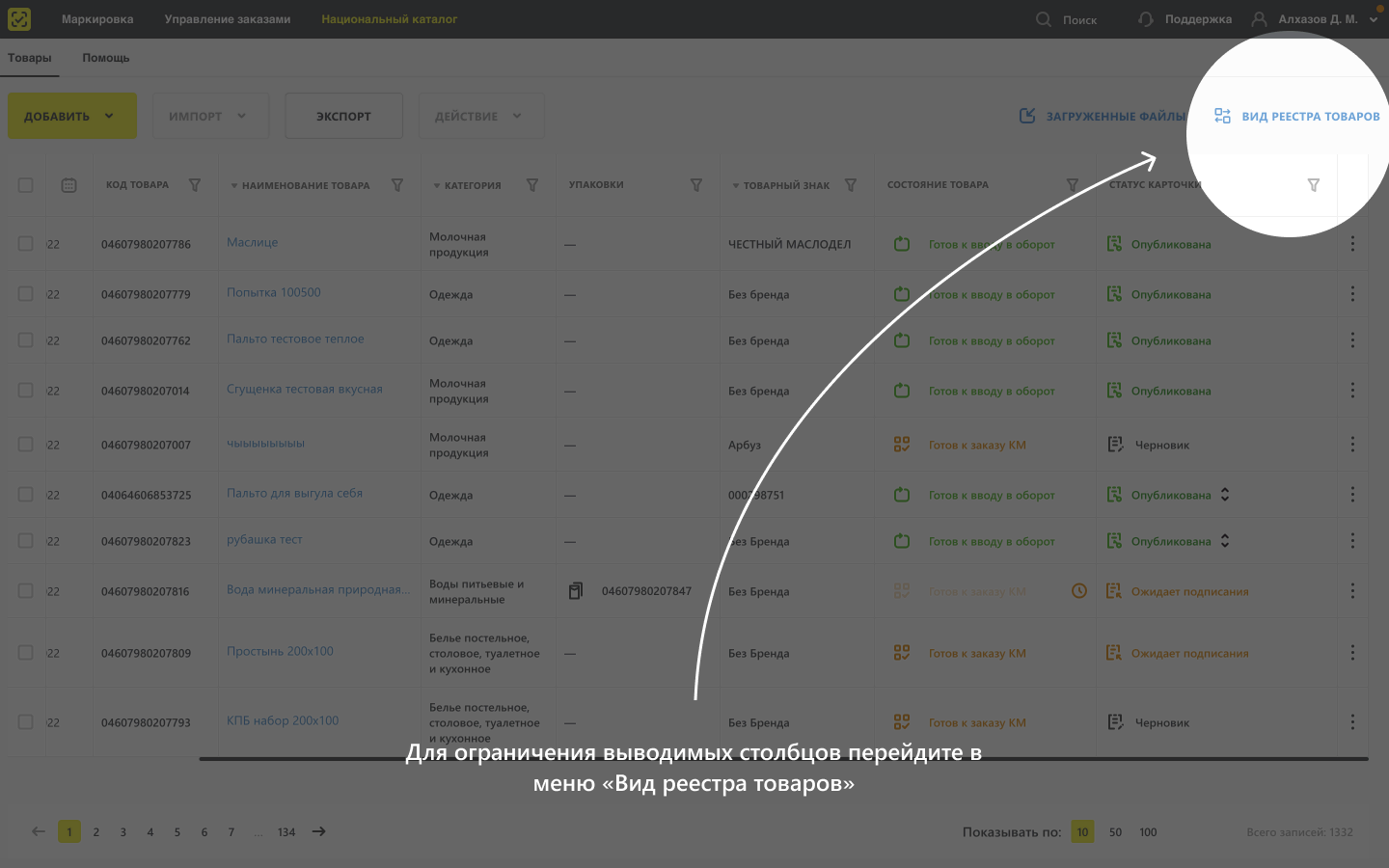Image resolution: width=1389 pixels, height=868 pixels.
Task: Open the search magnifier in header
Action: click(1044, 19)
